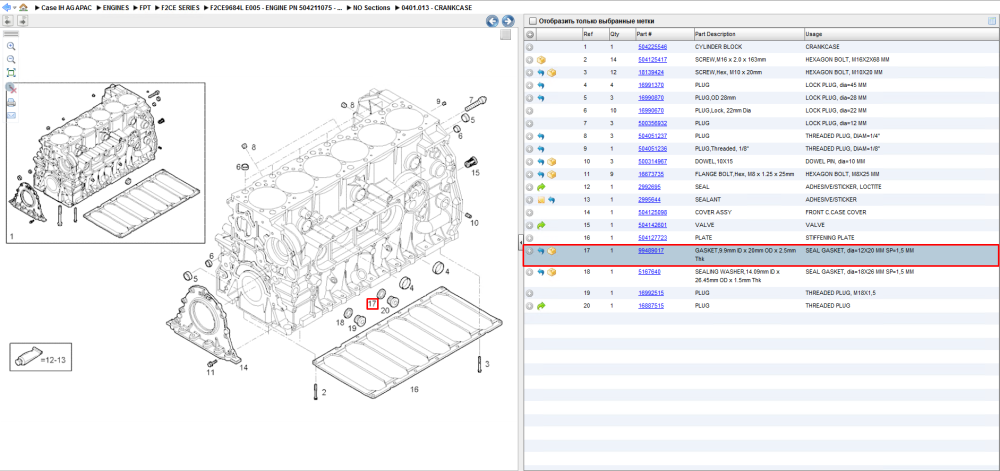Click the zoom in magnifier tool
This screenshot has height=471, width=1000.
click(11, 46)
